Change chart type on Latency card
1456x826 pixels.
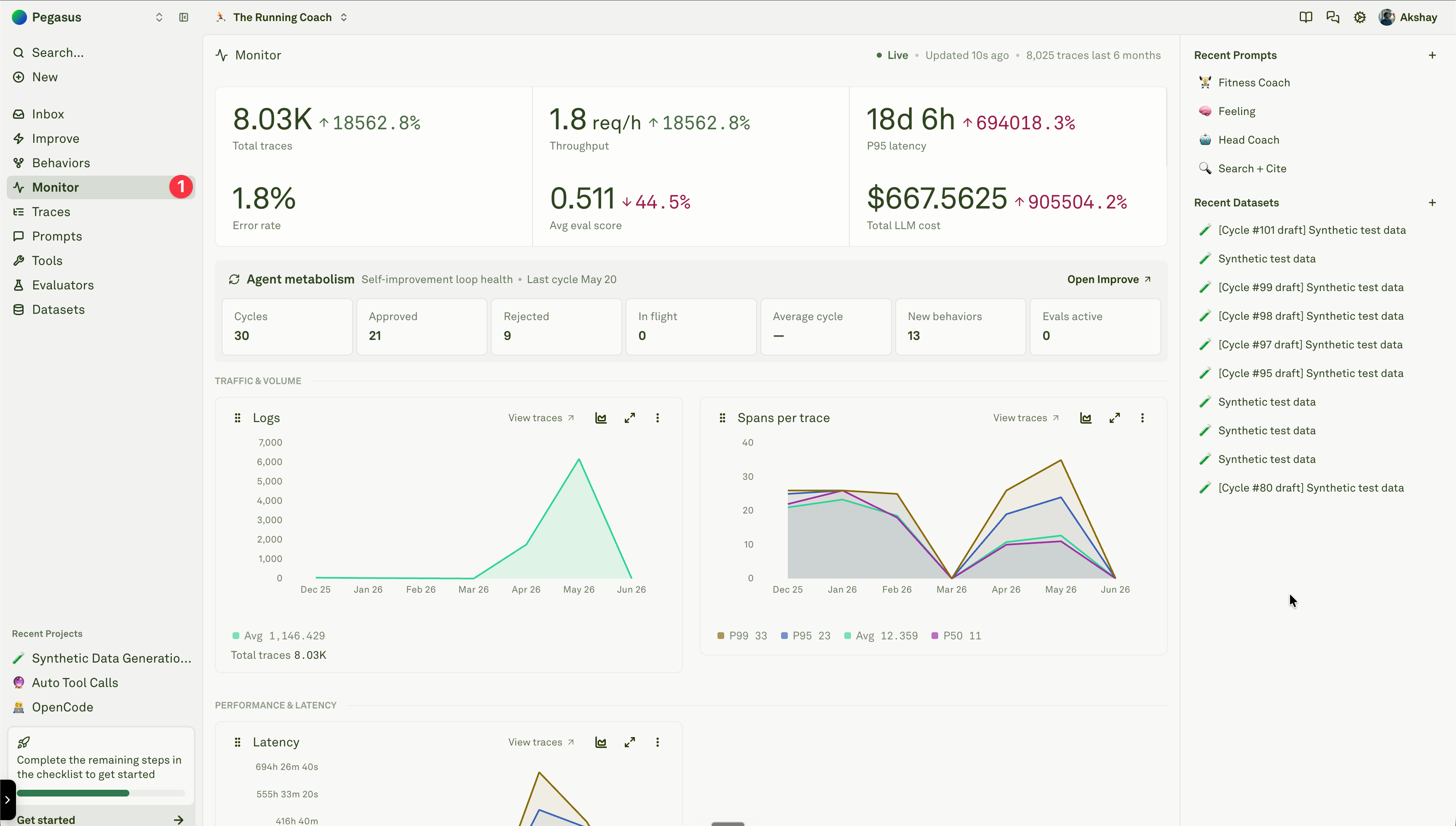(600, 742)
